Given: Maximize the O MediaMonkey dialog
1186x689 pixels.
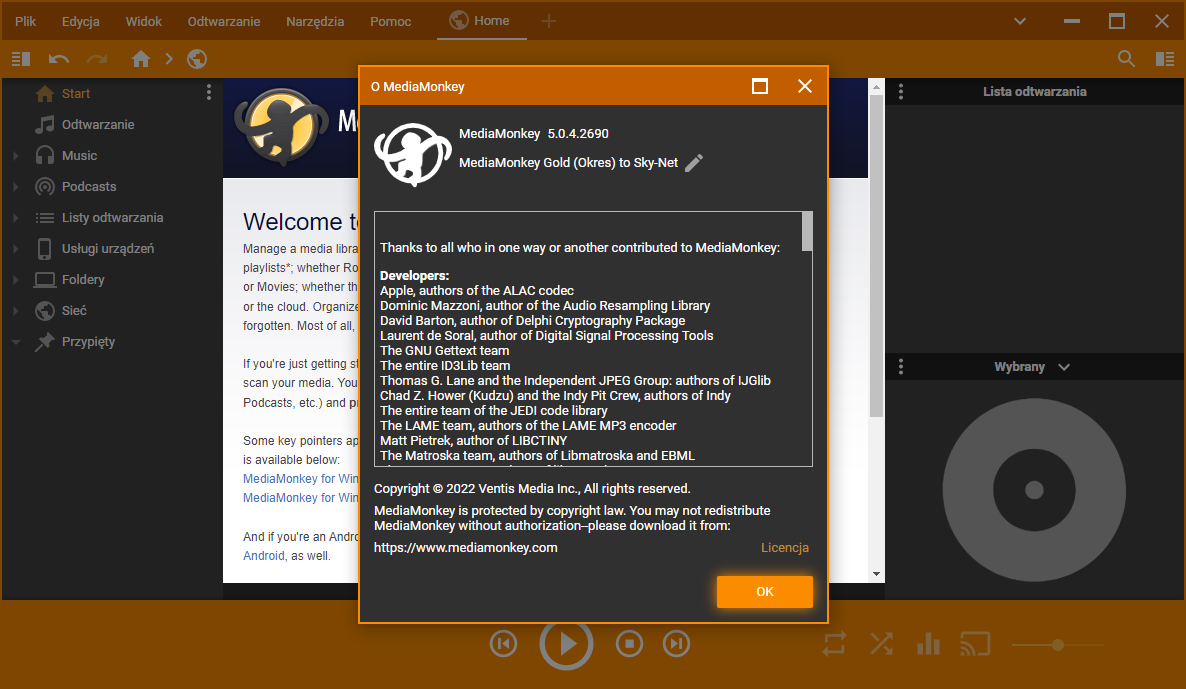Looking at the screenshot, I should tap(760, 86).
